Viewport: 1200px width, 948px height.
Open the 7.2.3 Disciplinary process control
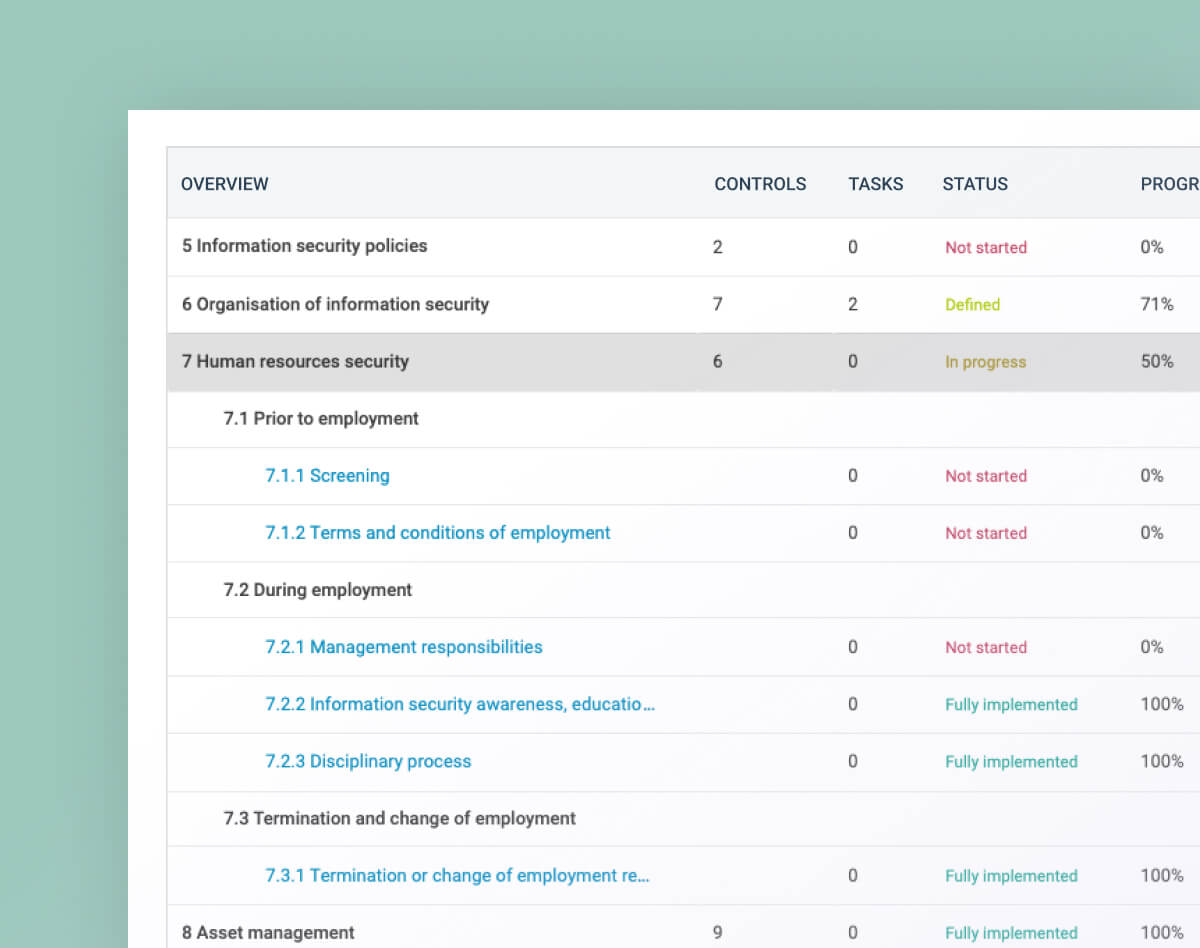pyautogui.click(x=368, y=761)
